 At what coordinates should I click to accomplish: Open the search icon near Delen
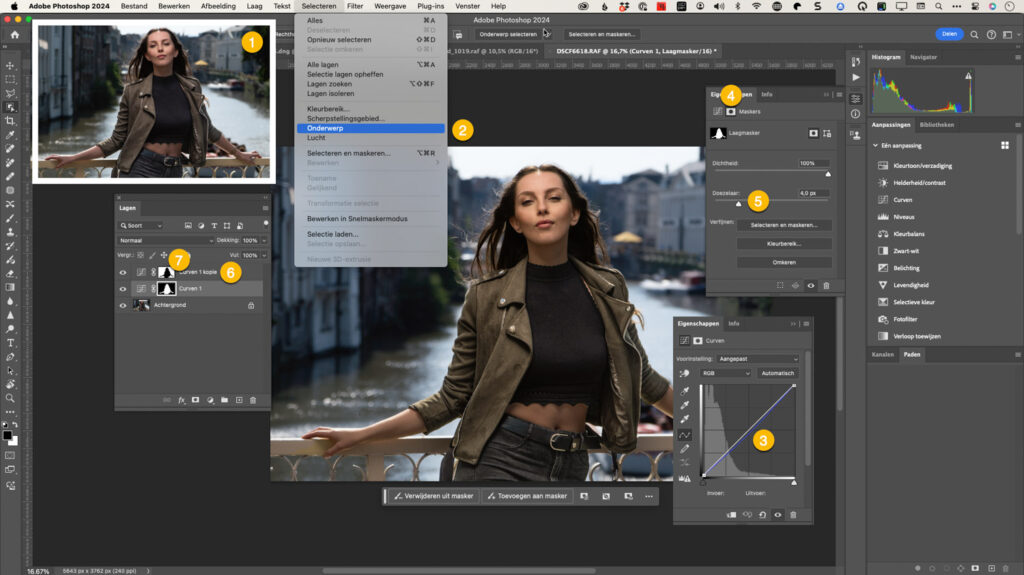[974, 35]
